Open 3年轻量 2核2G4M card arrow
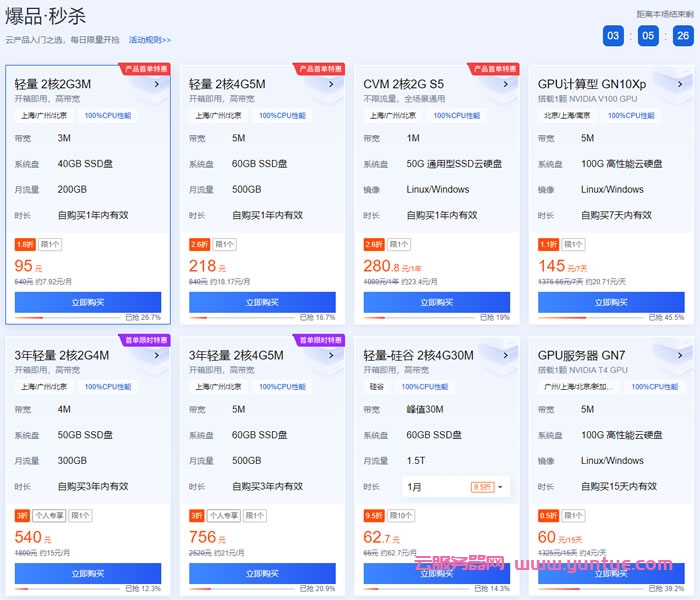Image resolution: width=700 pixels, height=600 pixels. tap(157, 354)
